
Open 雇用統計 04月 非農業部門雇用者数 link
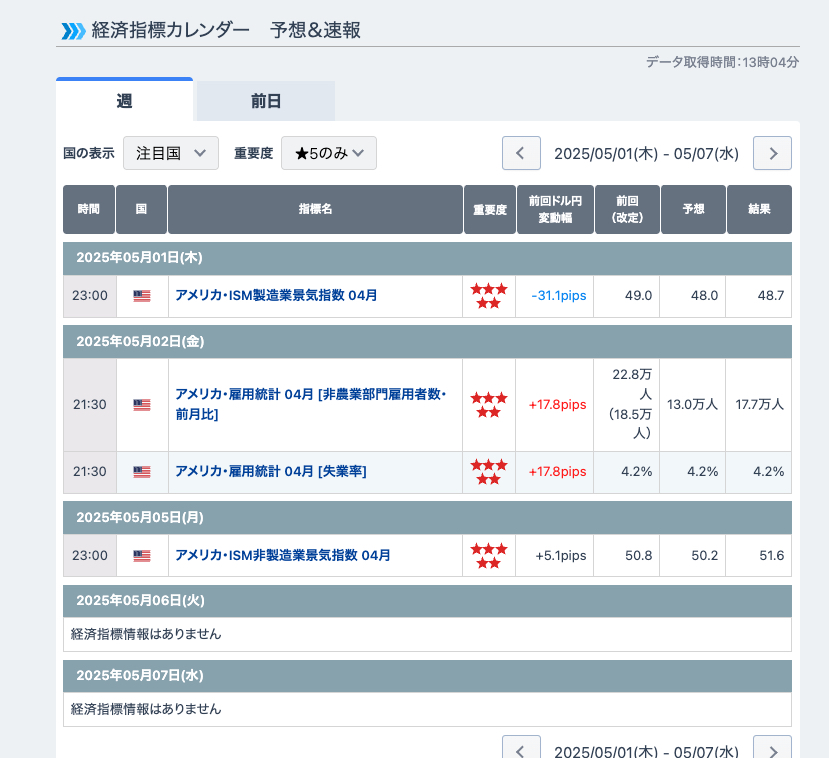311,404
